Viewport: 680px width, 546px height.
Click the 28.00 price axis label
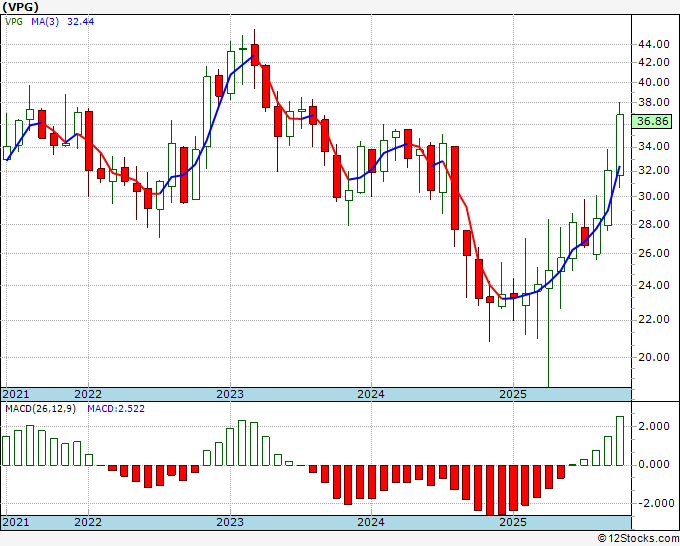point(654,224)
